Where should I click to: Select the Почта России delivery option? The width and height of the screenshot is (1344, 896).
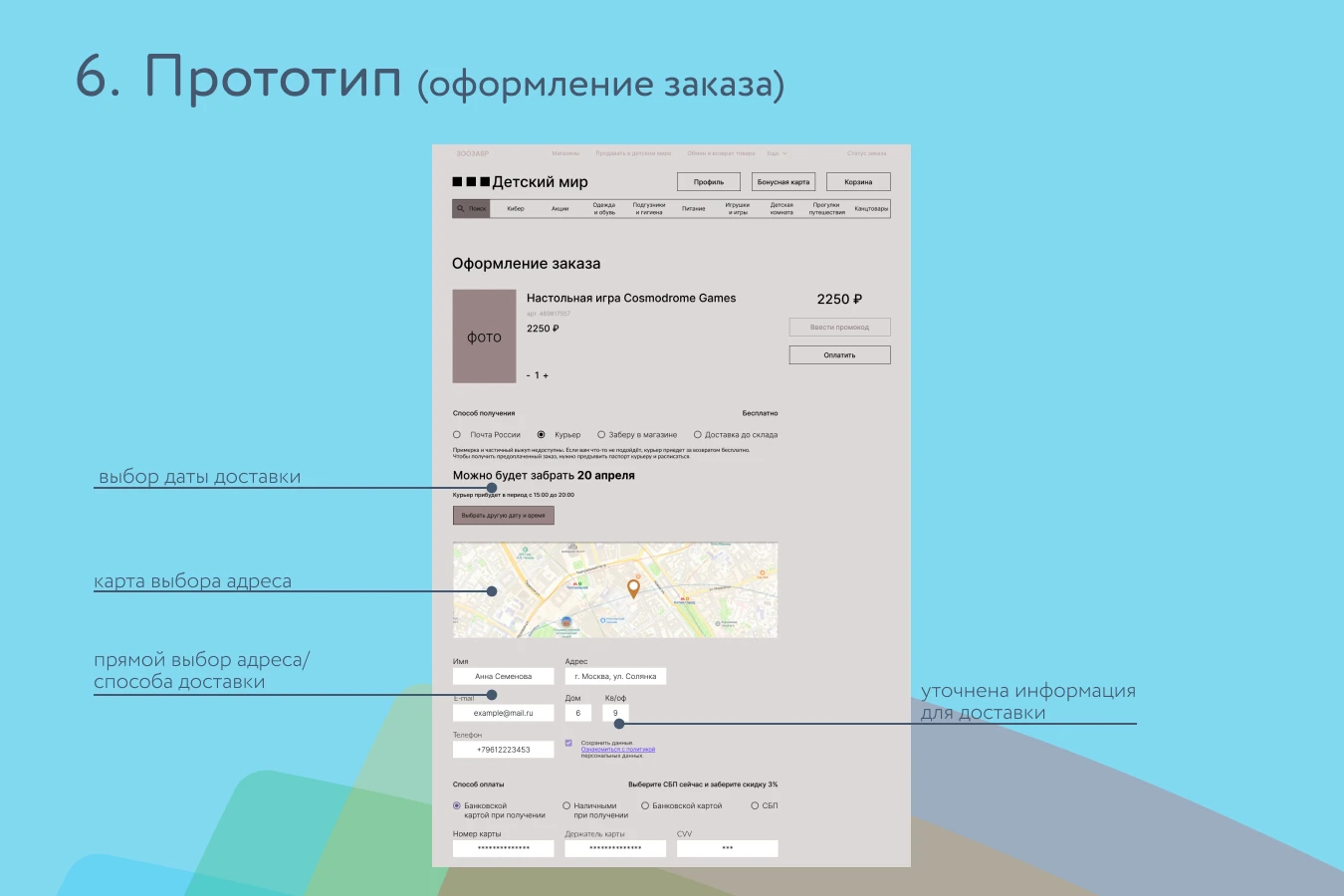pos(457,435)
